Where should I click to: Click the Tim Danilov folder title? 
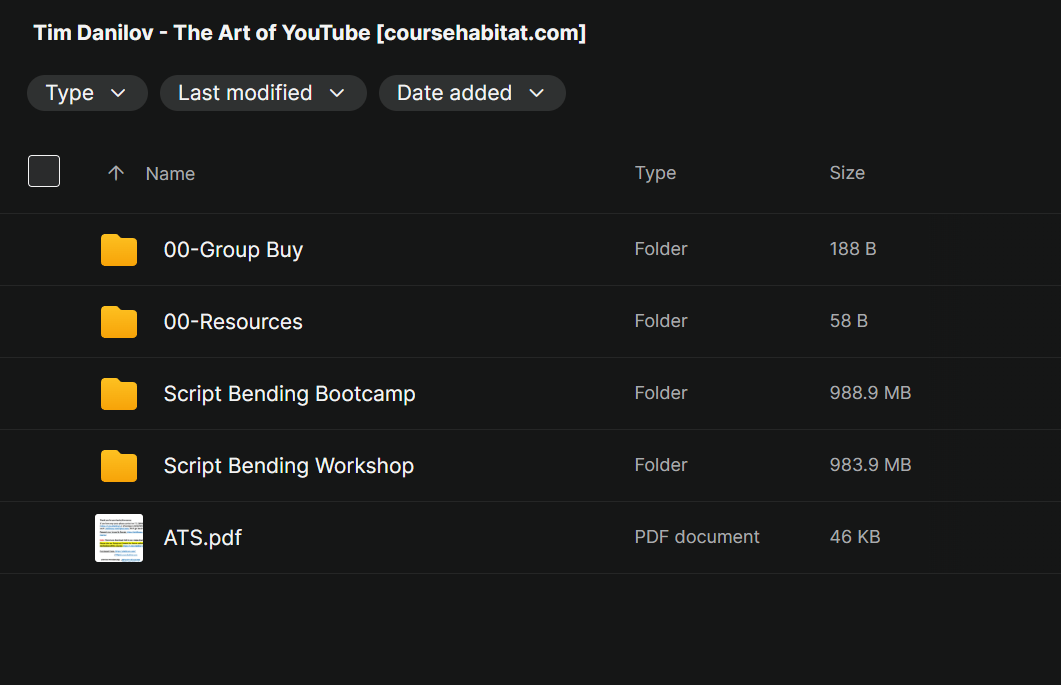[x=310, y=32]
